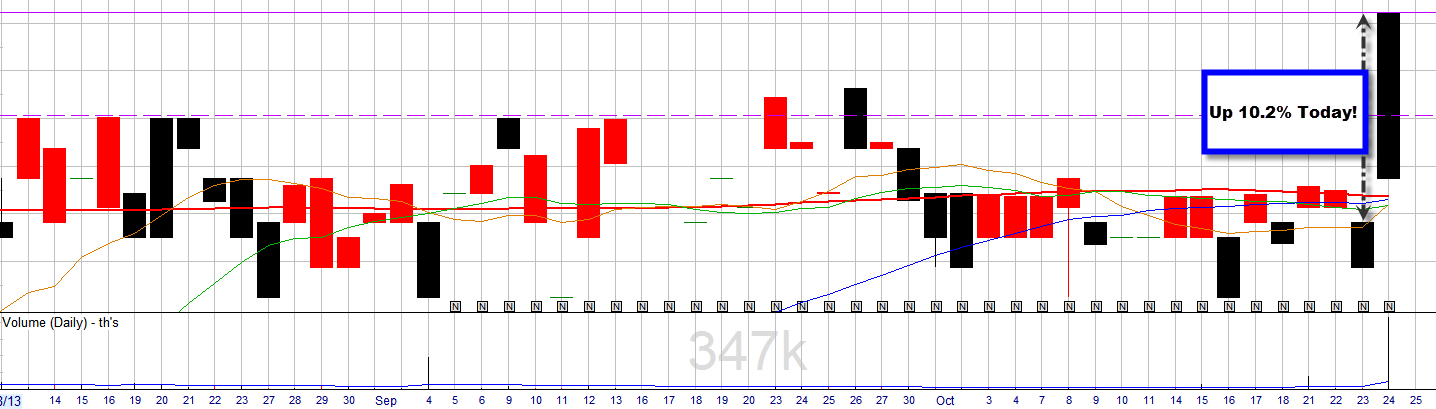Click the 'Oct' month label on date axis
The height and width of the screenshot is (409, 1436).
945,400
